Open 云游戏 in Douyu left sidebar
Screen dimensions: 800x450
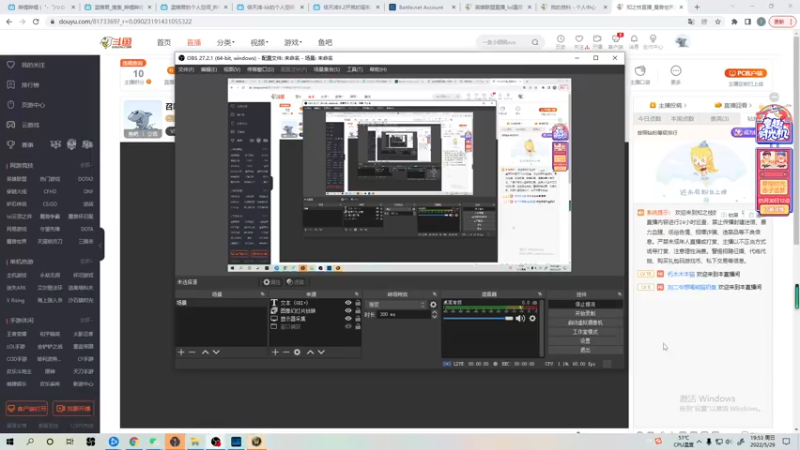31,125
